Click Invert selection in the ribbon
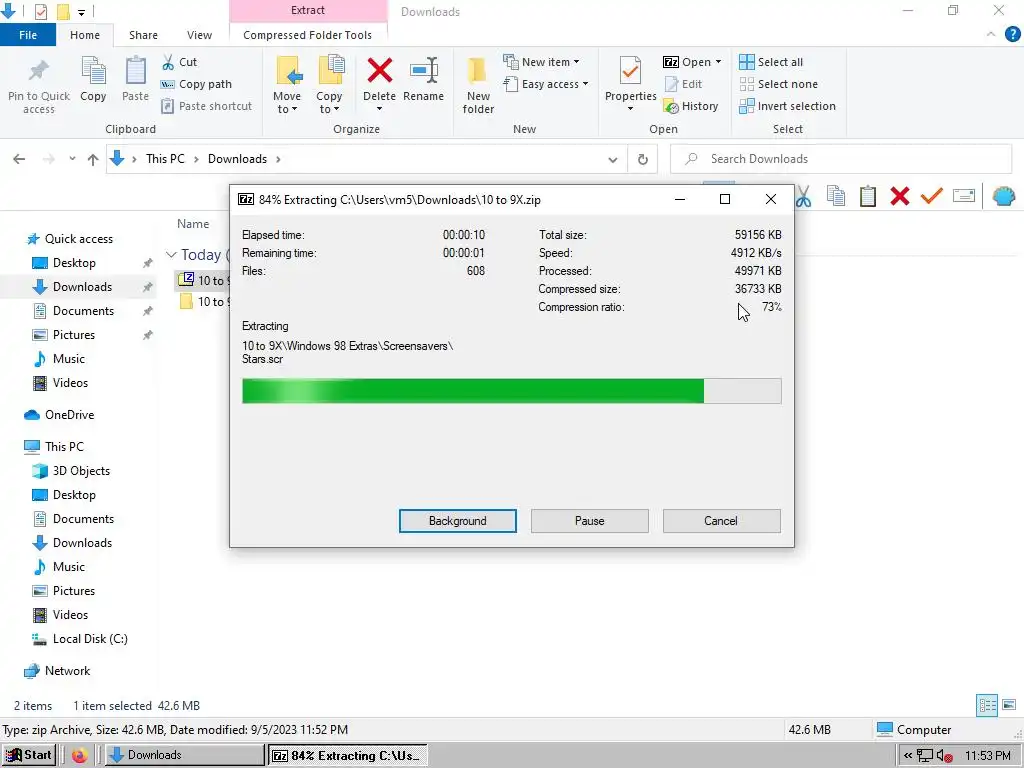Image resolution: width=1024 pixels, height=768 pixels. tap(788, 106)
